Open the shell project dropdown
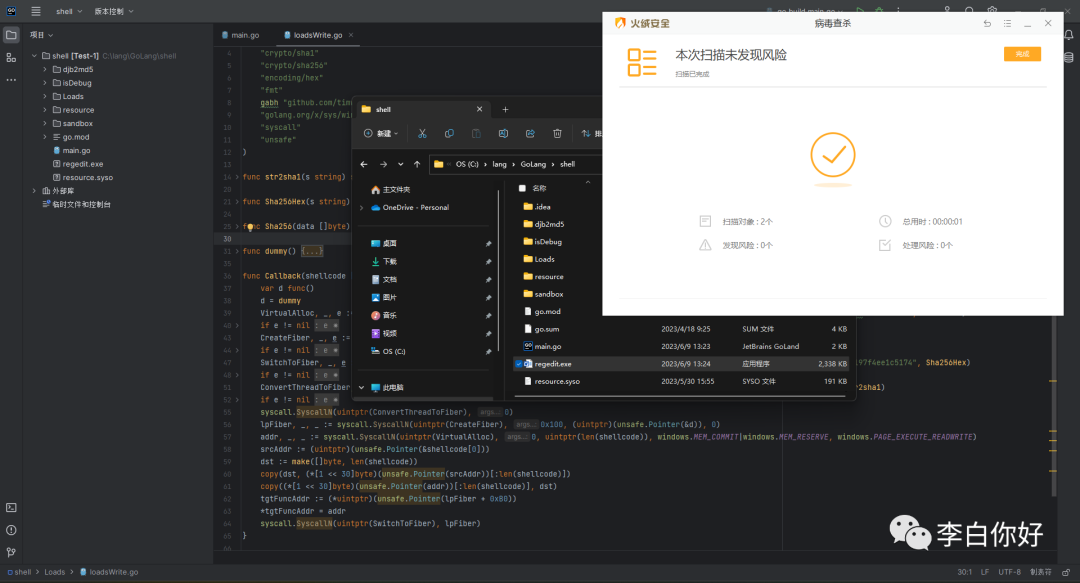 (69, 11)
